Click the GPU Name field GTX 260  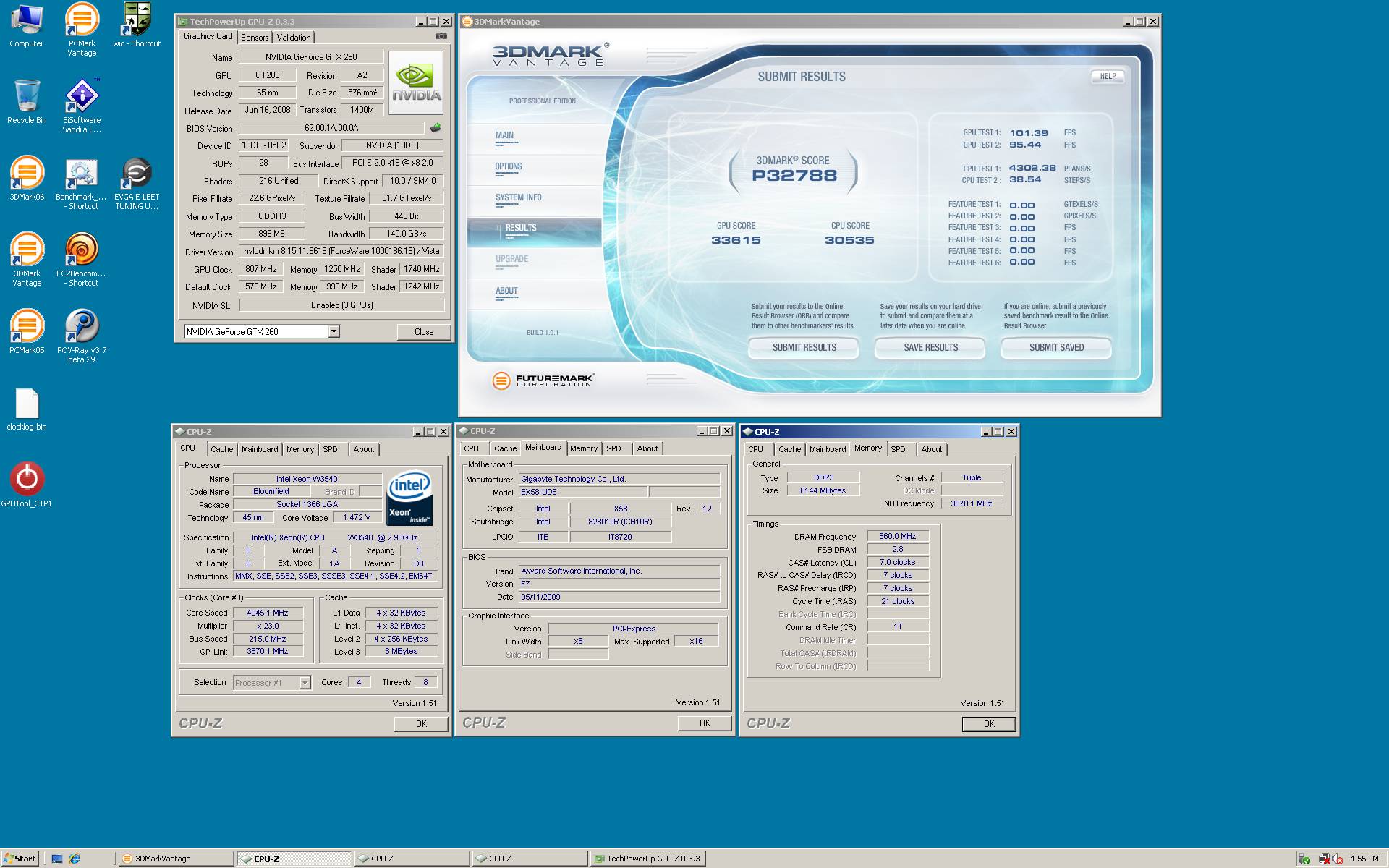tap(311, 56)
